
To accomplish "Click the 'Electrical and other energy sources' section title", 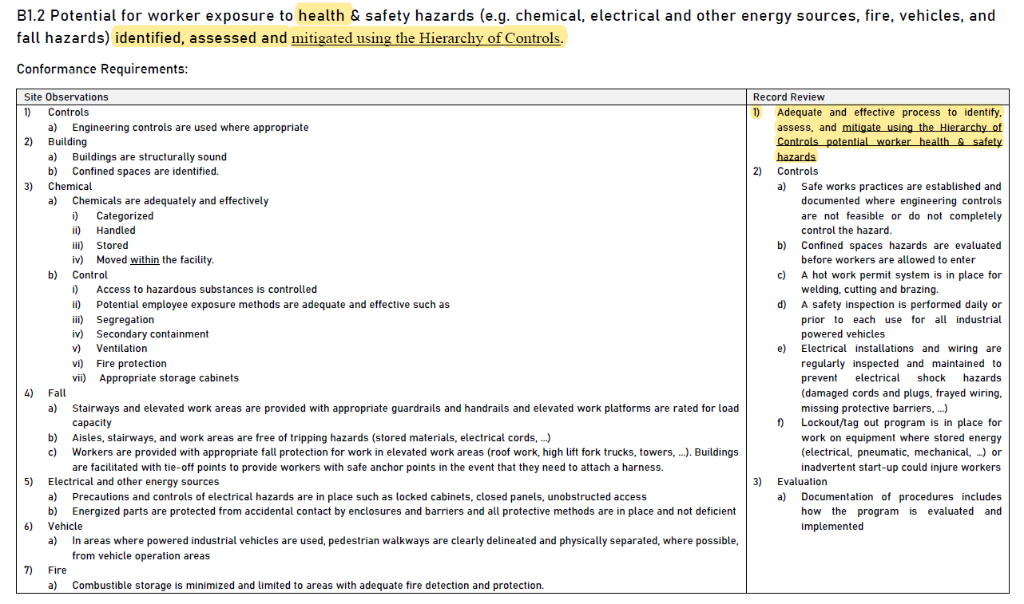I will [133, 482].
